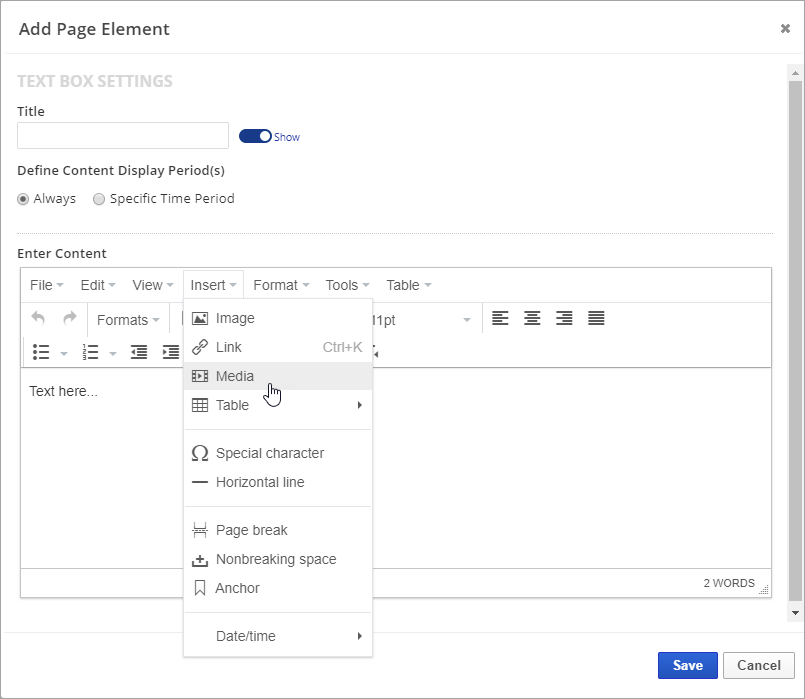Click the decrease indent icon

(x=139, y=352)
